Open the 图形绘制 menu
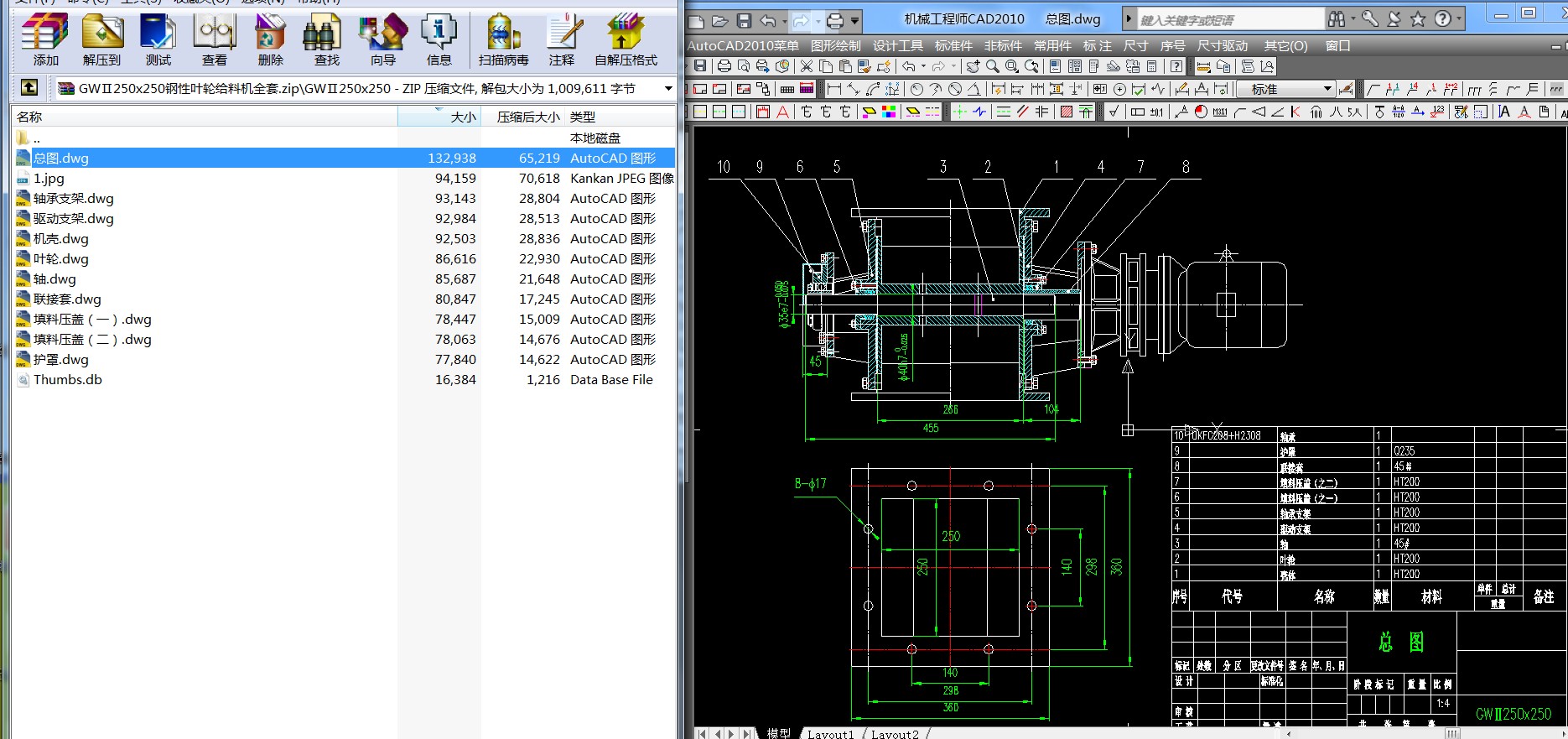 pos(835,46)
